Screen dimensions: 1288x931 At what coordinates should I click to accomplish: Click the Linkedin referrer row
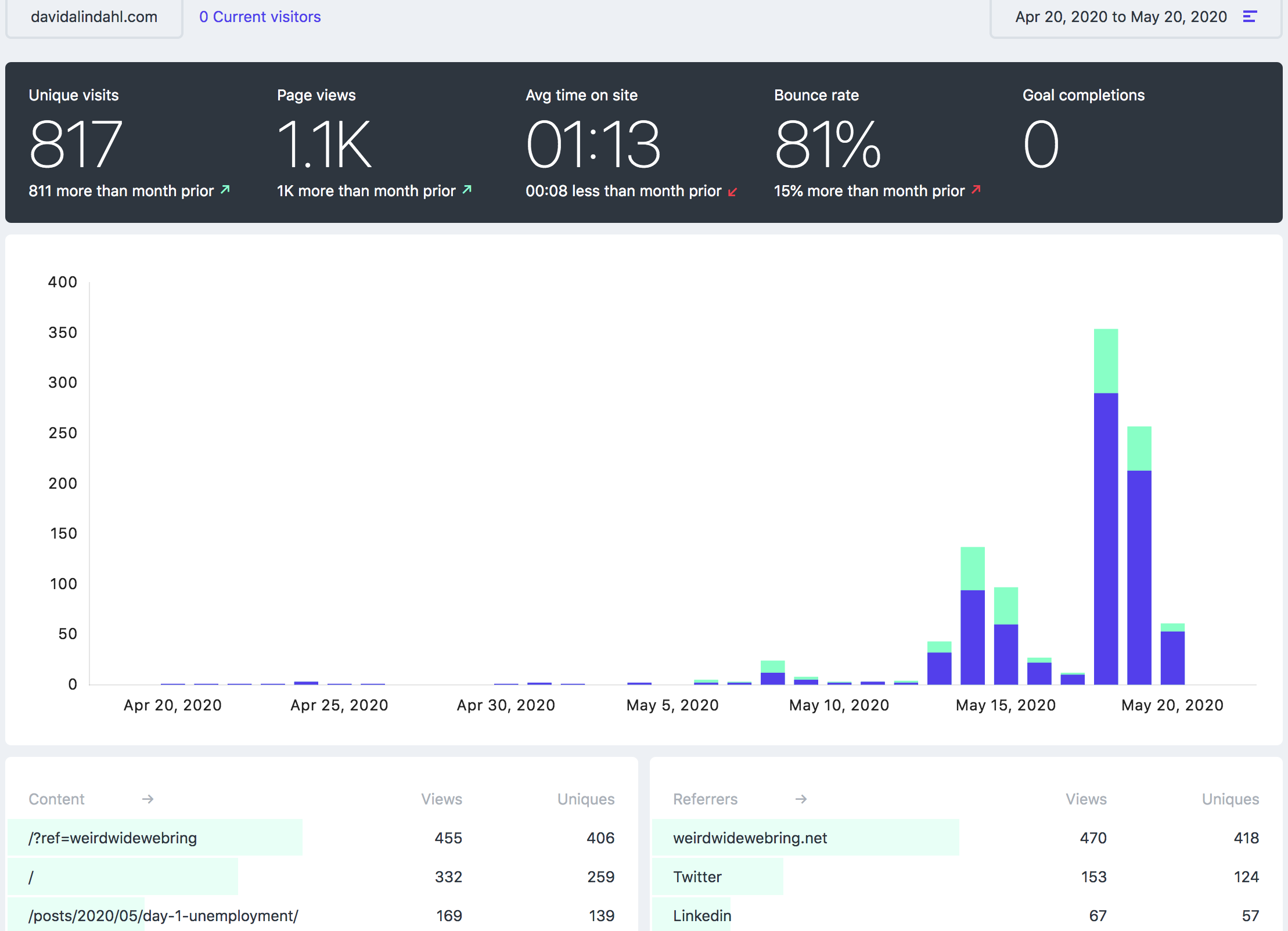click(701, 915)
